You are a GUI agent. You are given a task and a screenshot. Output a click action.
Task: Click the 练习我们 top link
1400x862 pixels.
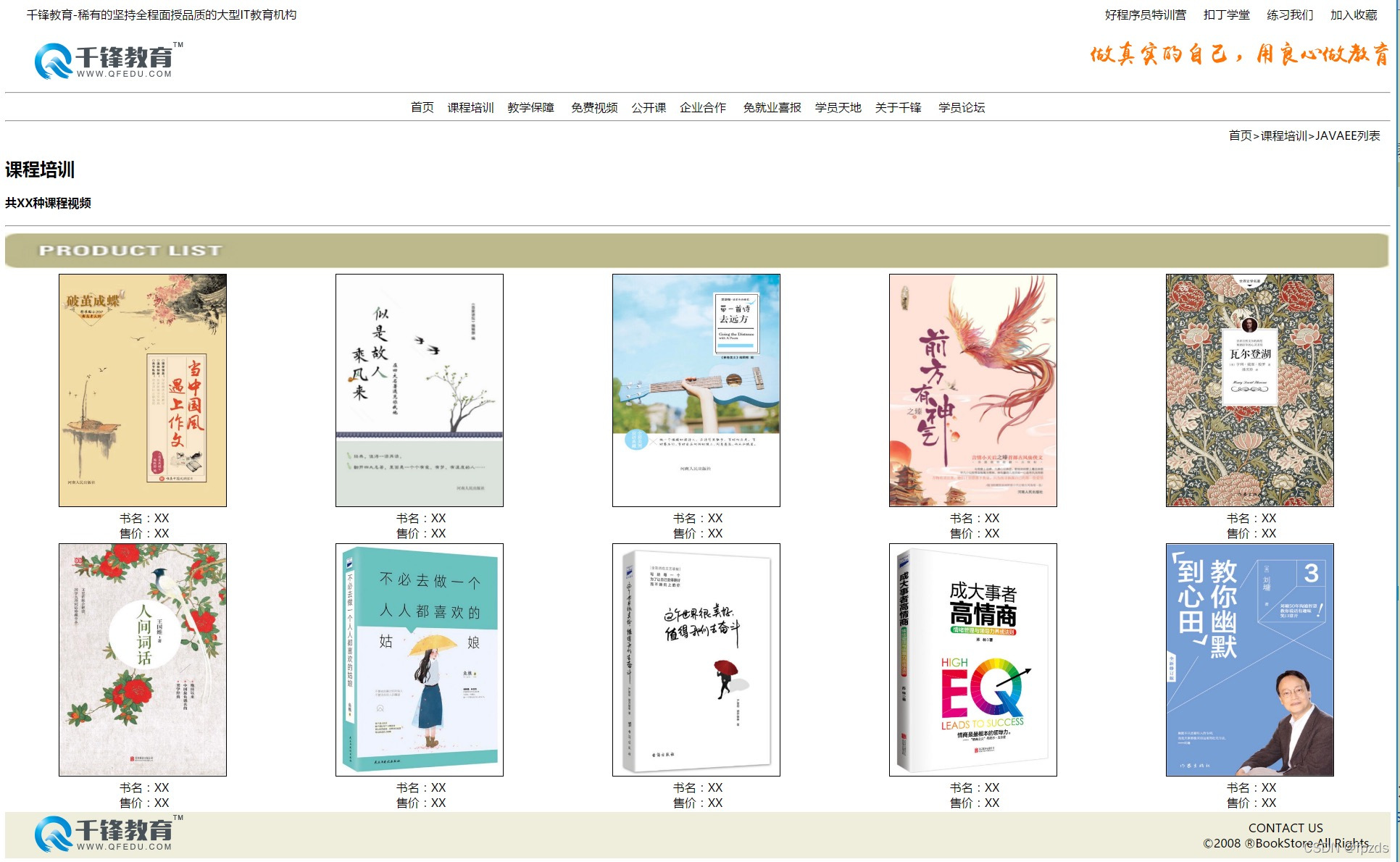click(1290, 14)
